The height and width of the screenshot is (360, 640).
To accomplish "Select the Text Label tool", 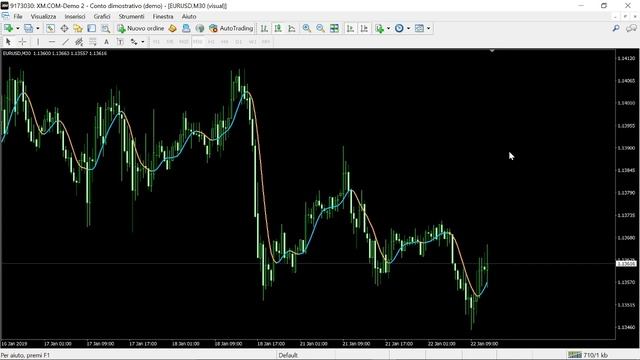I will tap(120, 42).
